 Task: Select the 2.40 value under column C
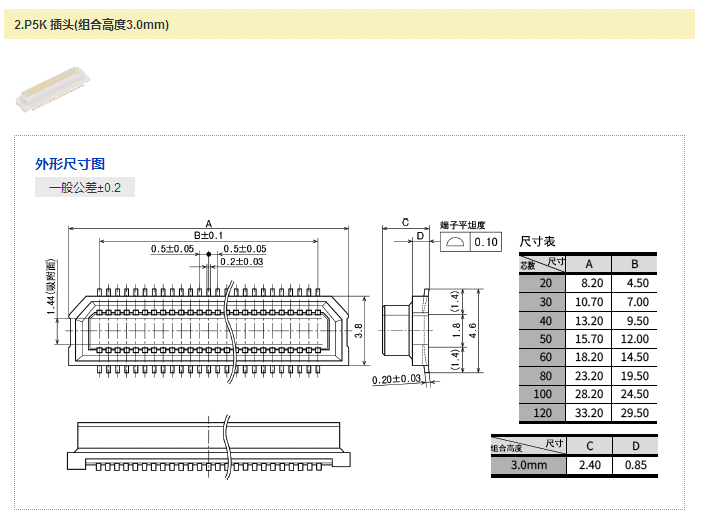pyautogui.click(x=590, y=465)
